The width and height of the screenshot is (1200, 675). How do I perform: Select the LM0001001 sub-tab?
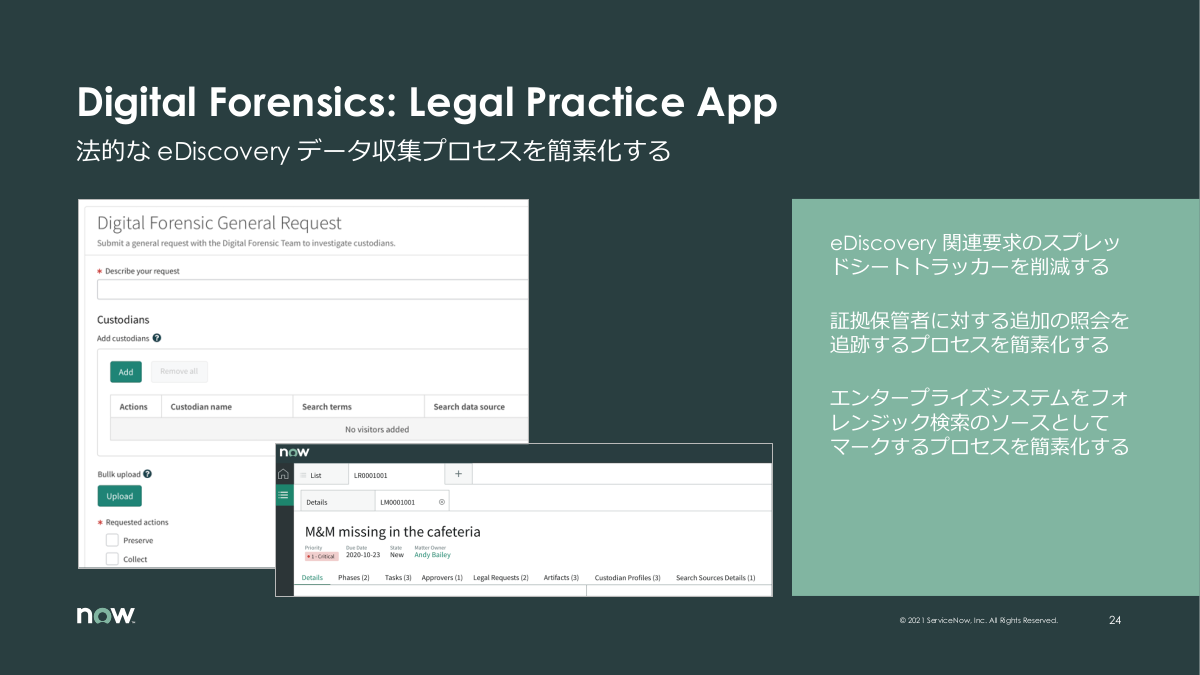click(x=413, y=502)
